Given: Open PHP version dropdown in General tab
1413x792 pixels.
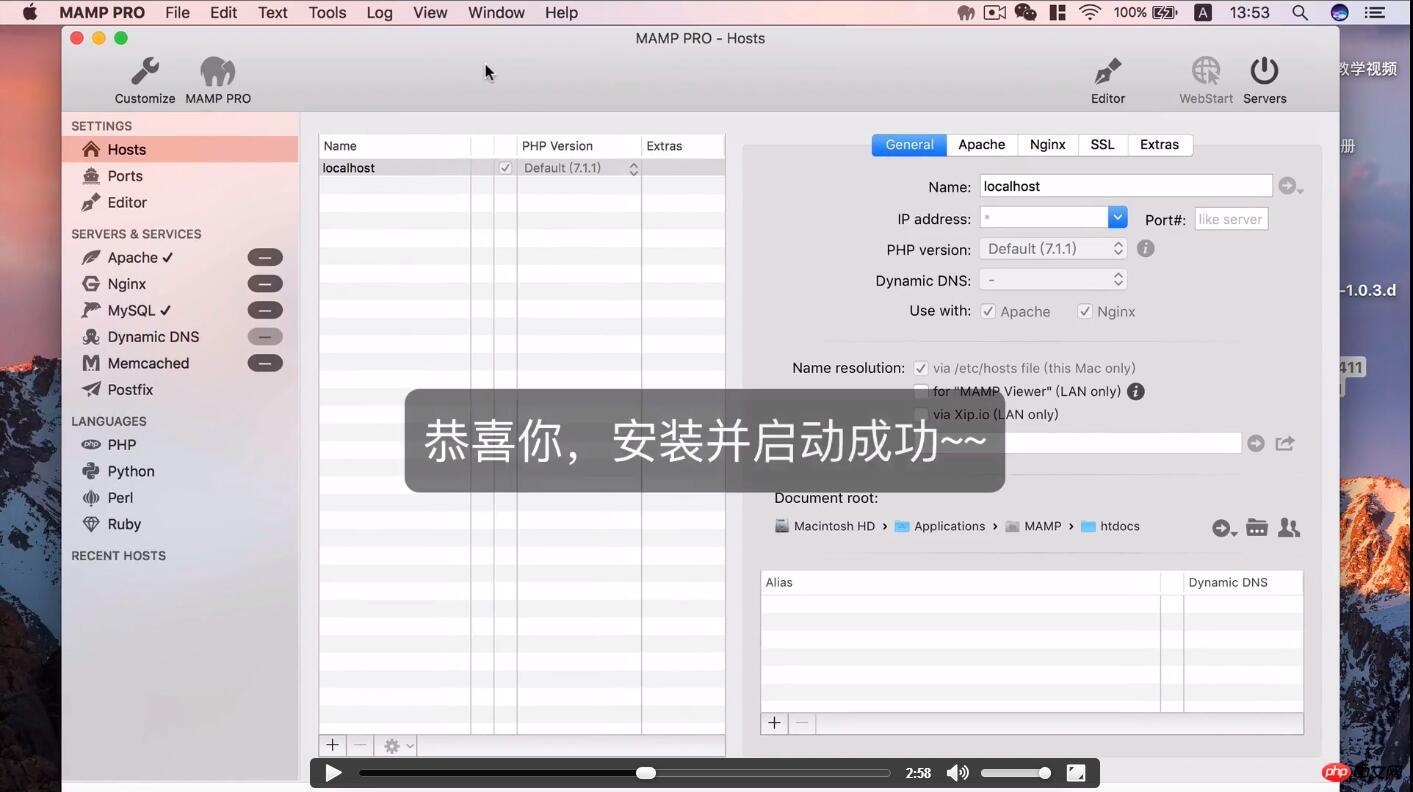Looking at the screenshot, I should coord(1053,249).
